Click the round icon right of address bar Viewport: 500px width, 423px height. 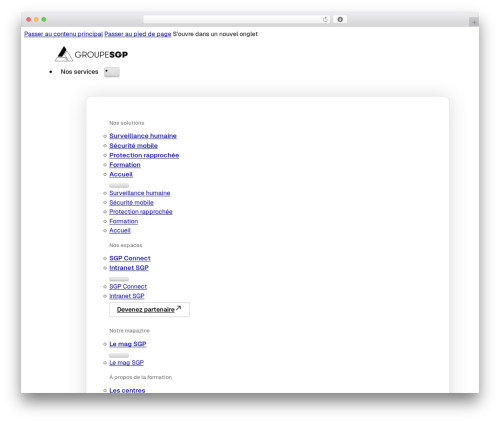pos(340,20)
